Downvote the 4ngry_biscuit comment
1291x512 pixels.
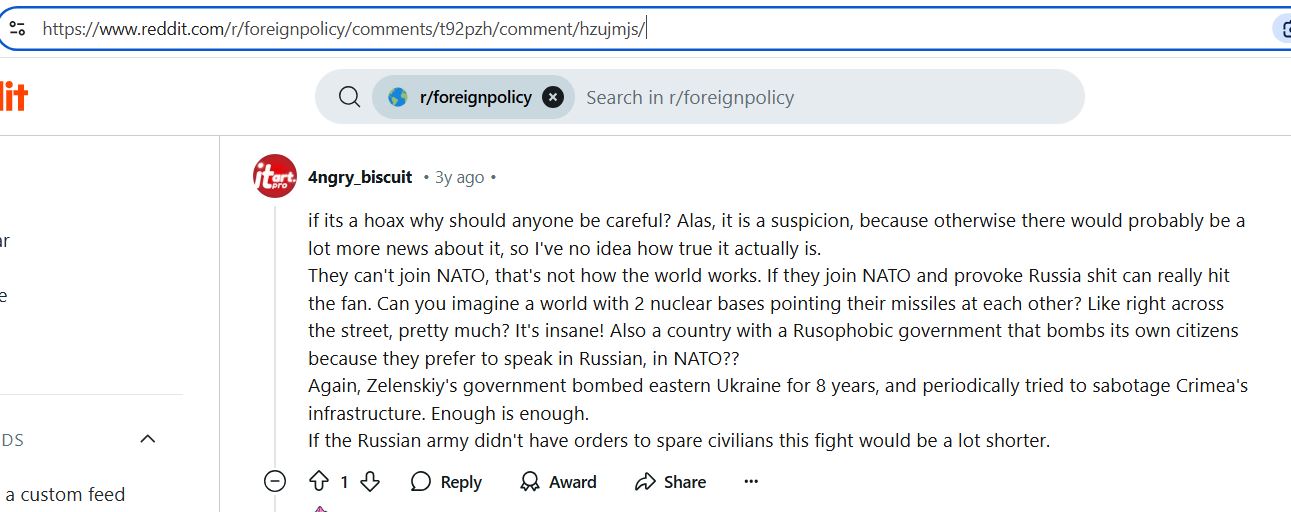coord(370,482)
